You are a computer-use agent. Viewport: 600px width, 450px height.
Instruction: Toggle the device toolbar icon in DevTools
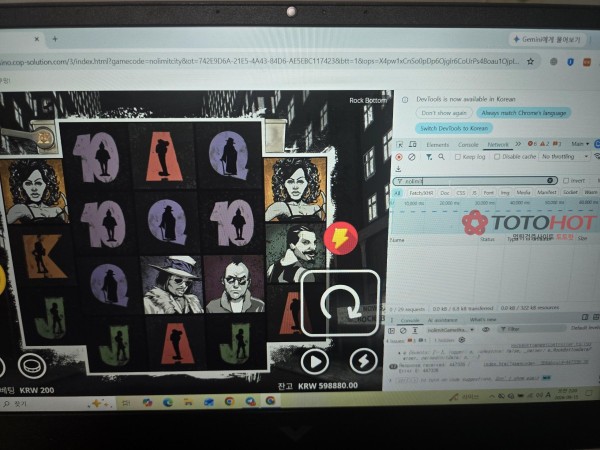[x=412, y=144]
